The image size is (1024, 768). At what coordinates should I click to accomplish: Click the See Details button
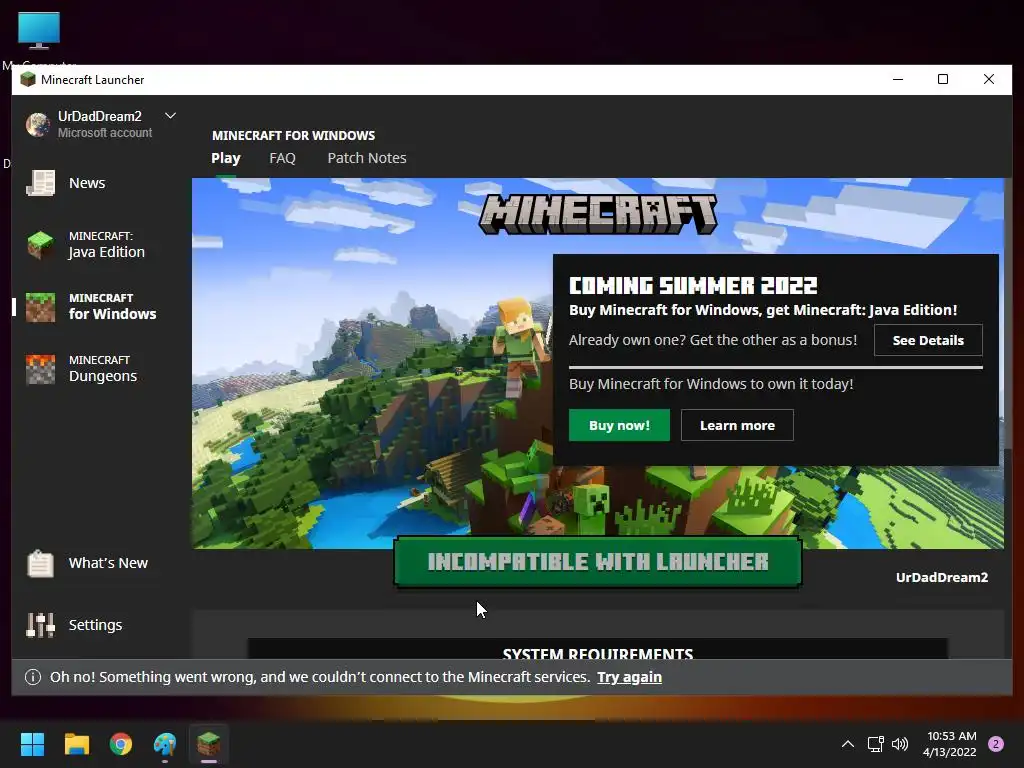[928, 340]
